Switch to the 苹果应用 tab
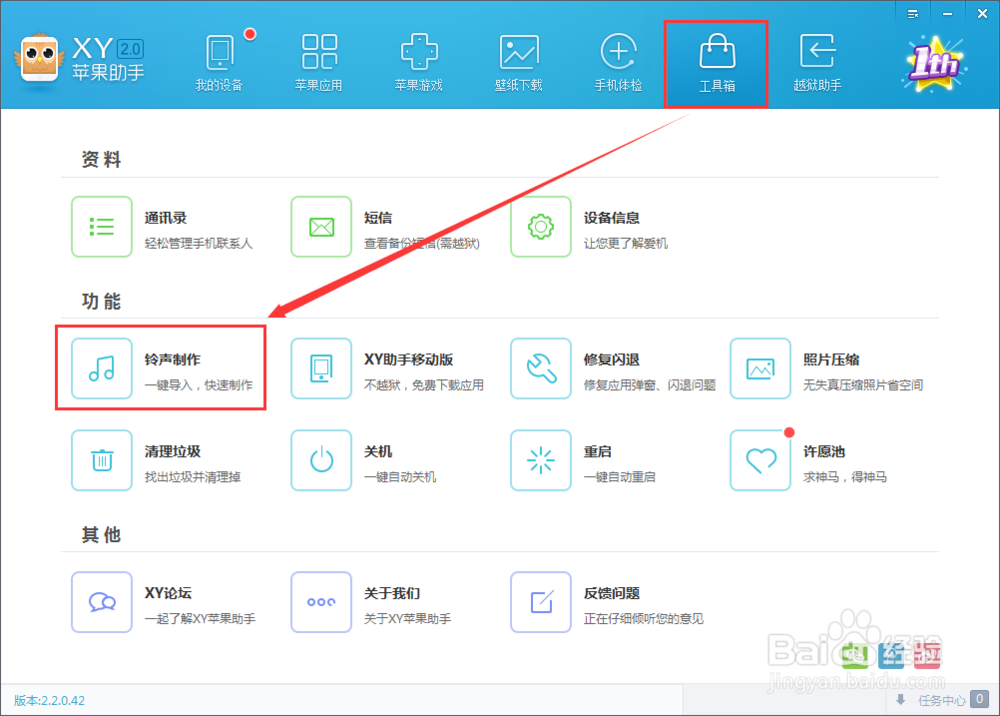 (x=319, y=64)
